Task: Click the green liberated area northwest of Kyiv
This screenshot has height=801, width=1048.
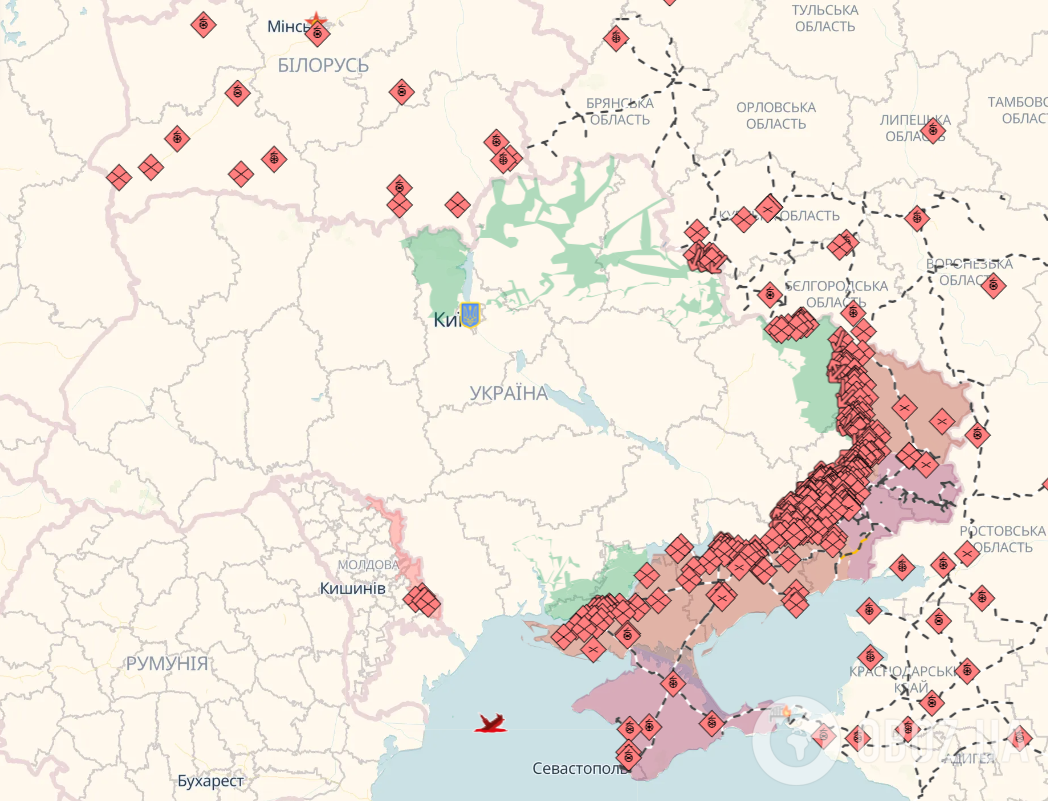Action: (437, 268)
